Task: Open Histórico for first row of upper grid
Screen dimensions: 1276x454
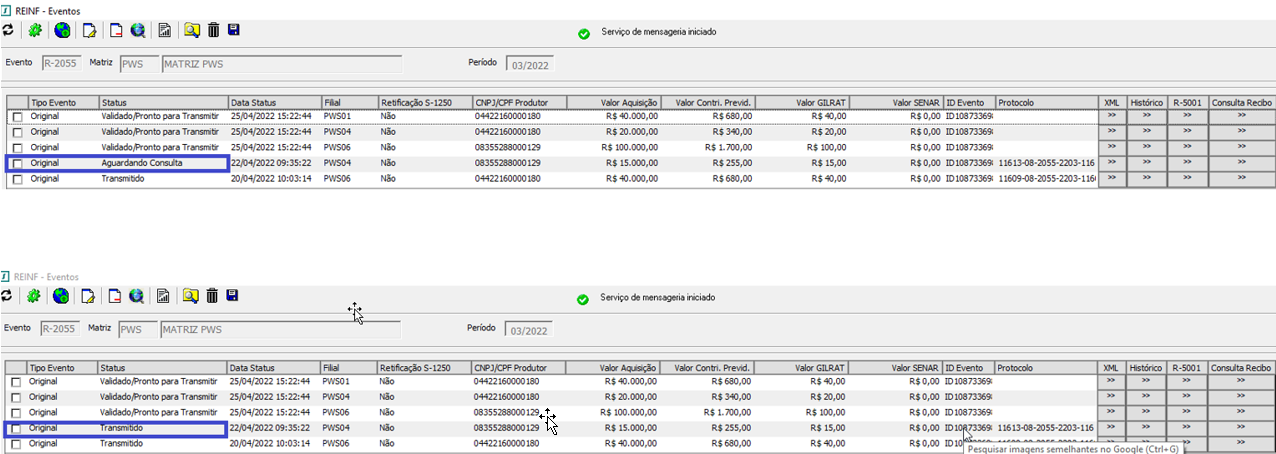Action: [x=1147, y=116]
